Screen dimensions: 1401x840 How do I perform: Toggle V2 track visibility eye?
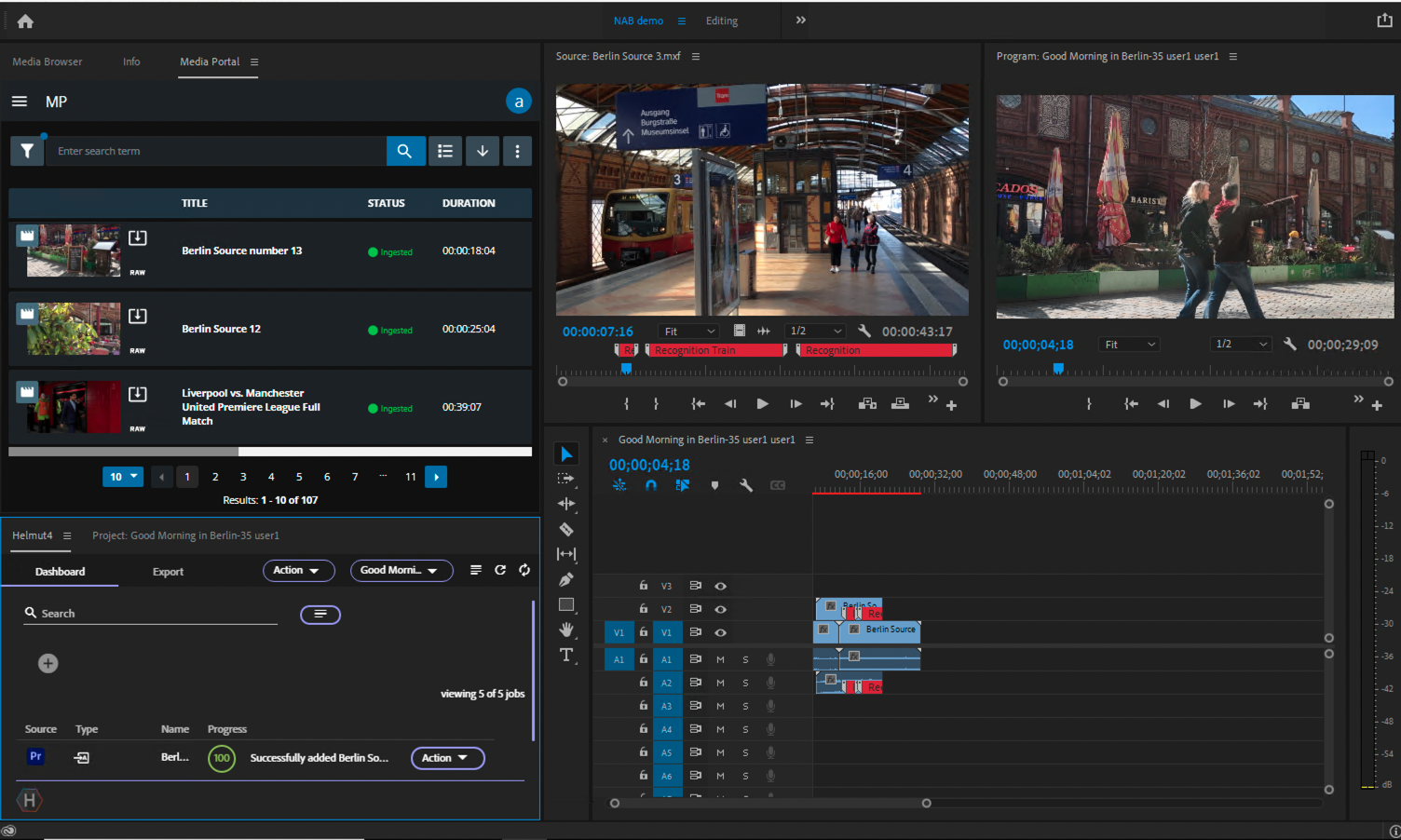click(x=720, y=609)
